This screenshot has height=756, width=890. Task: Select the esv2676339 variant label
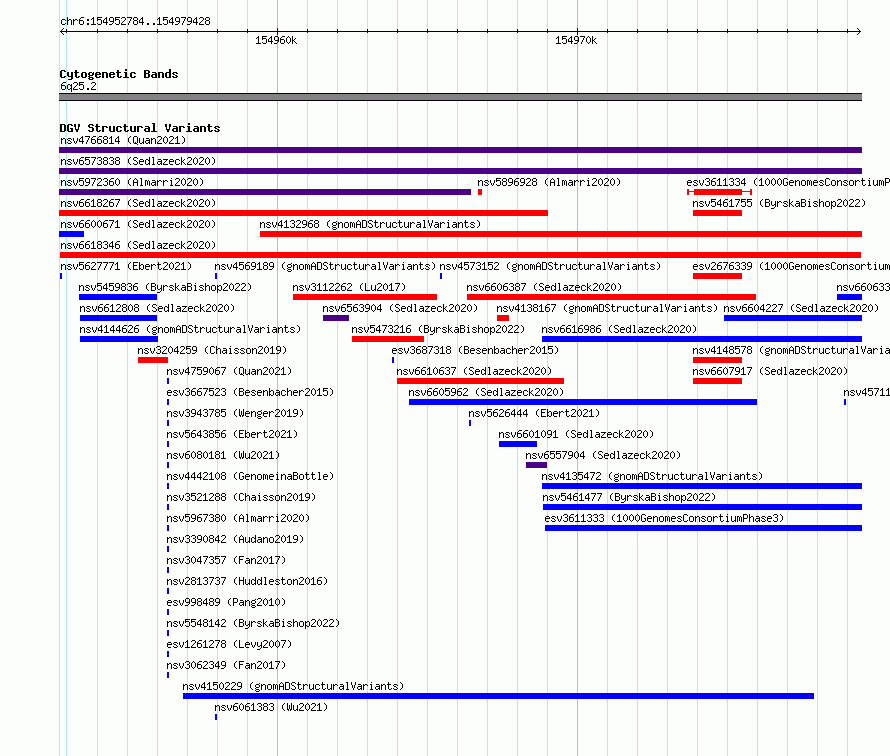click(x=791, y=266)
